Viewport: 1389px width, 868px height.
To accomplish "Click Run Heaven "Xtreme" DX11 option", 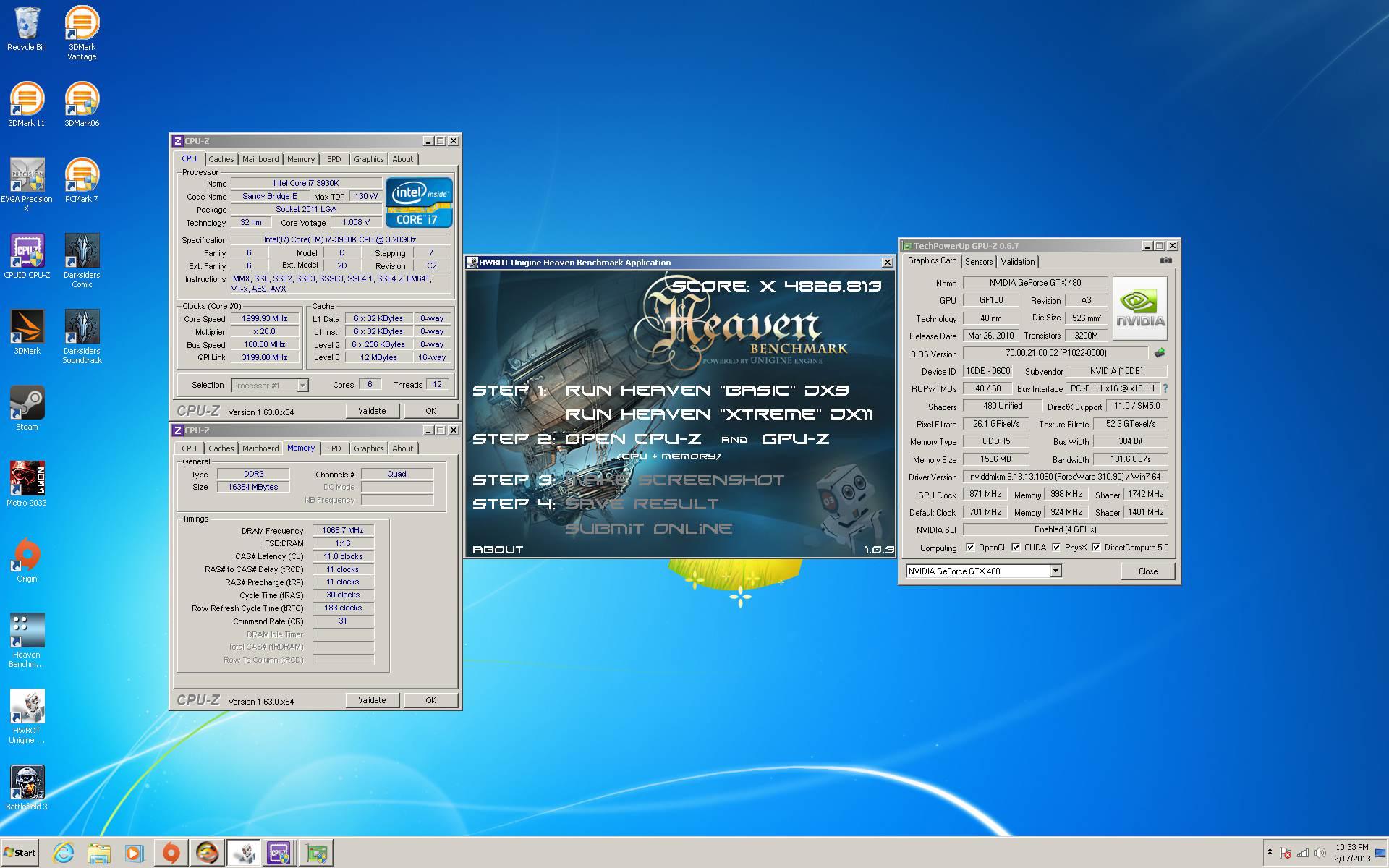I will click(x=719, y=414).
